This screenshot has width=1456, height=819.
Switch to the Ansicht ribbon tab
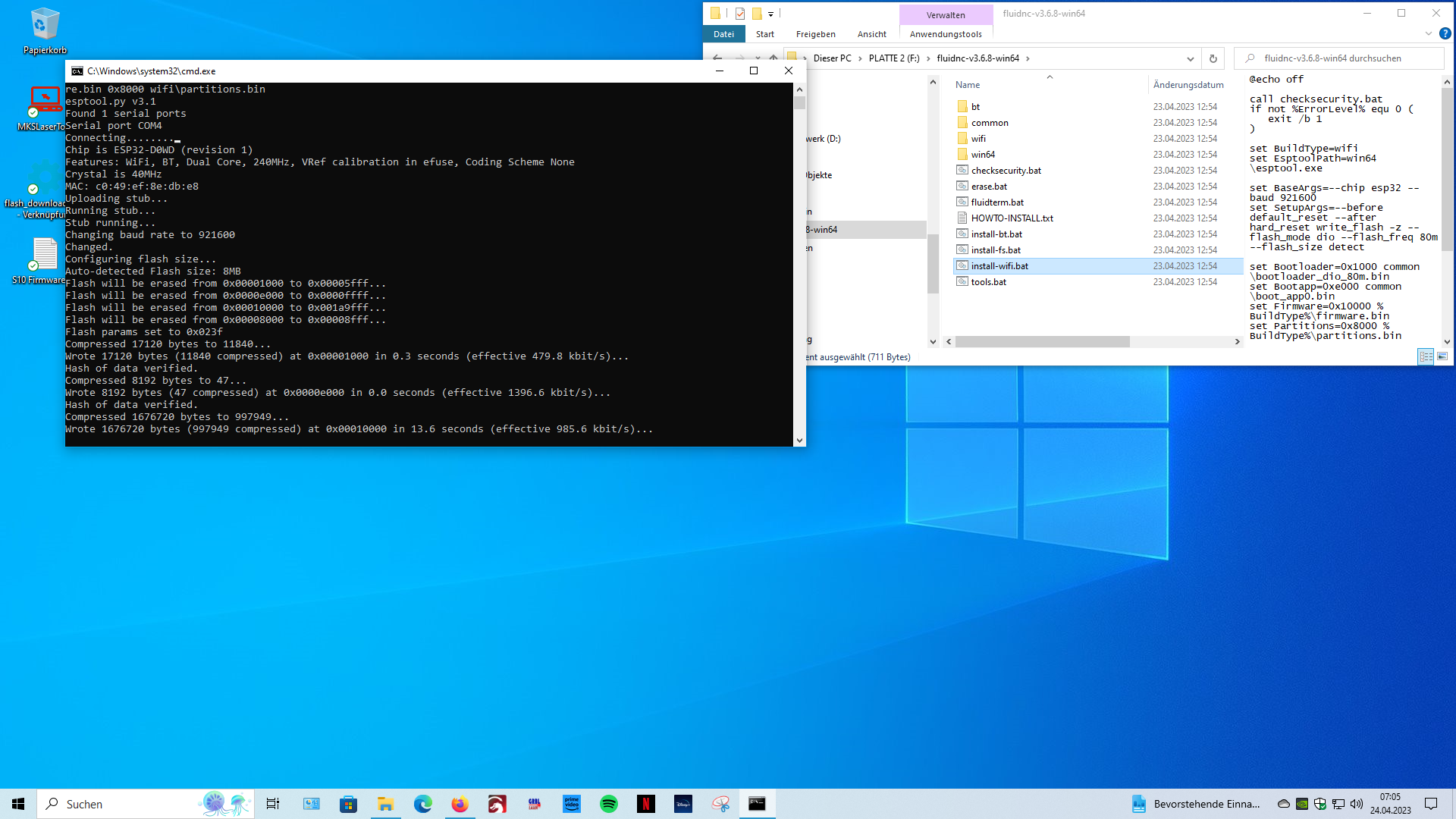(871, 33)
